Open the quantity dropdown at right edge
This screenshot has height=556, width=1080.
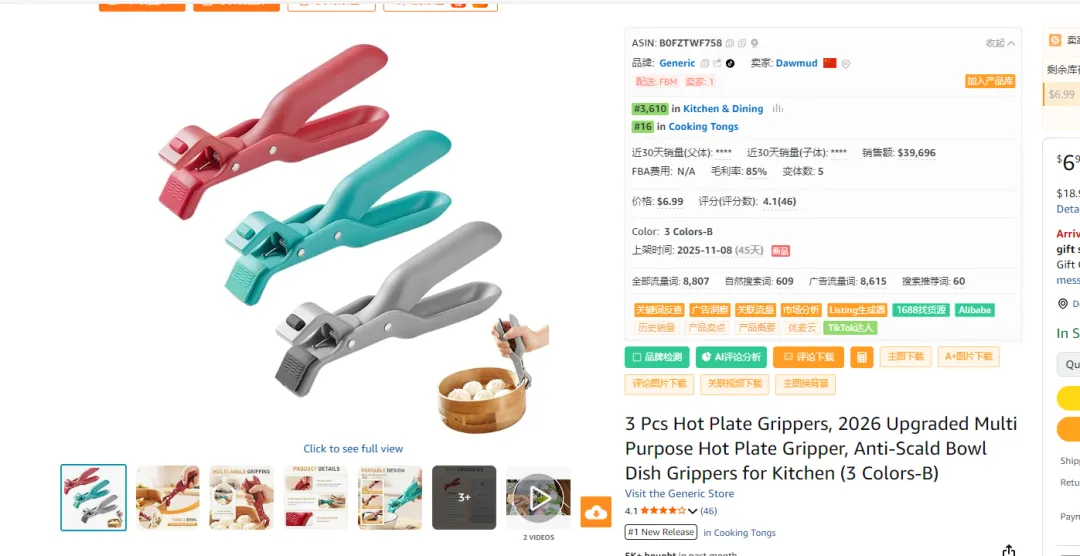[x=1068, y=364]
